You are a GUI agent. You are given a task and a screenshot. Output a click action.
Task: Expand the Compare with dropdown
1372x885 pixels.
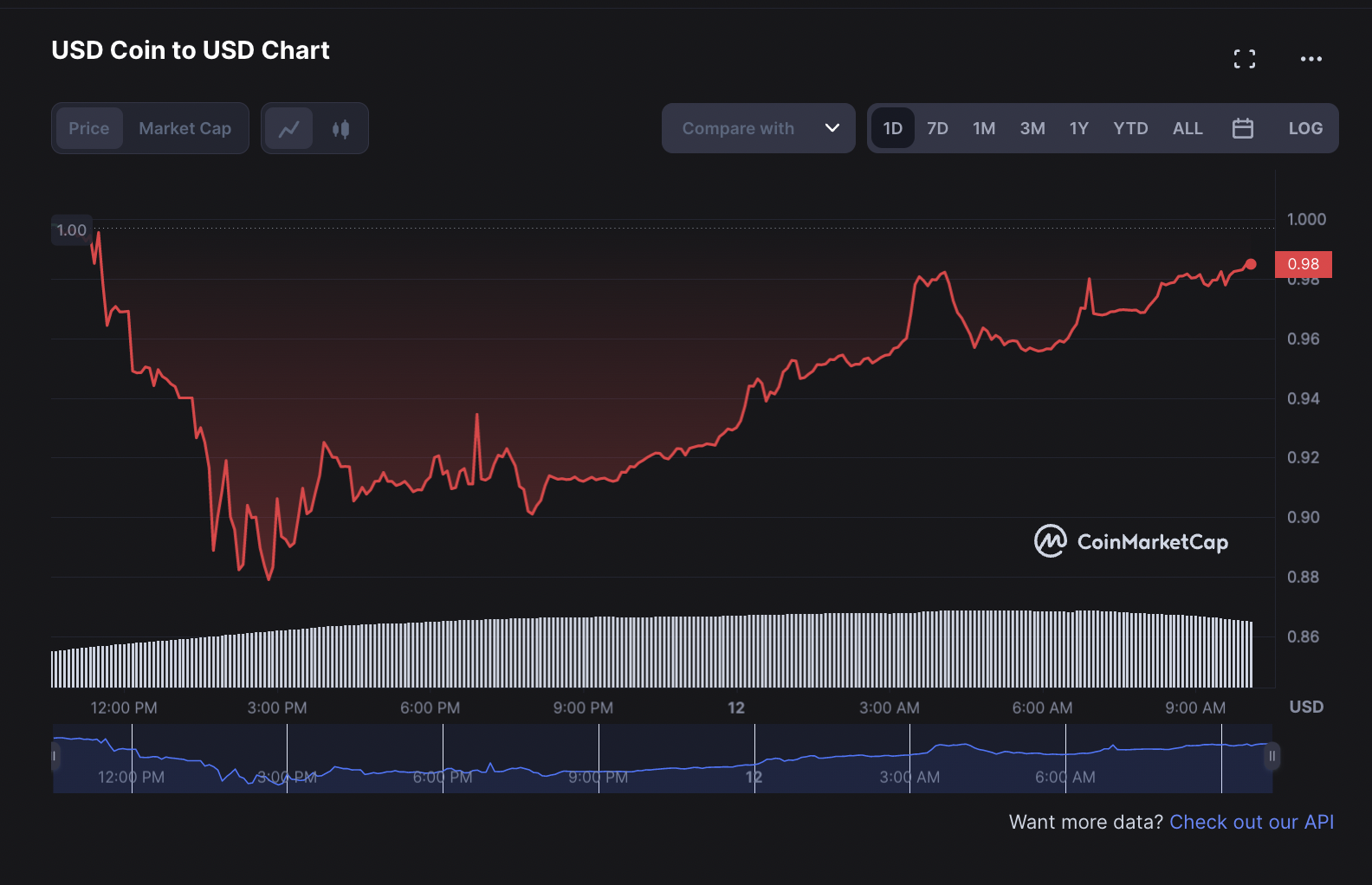pos(759,128)
